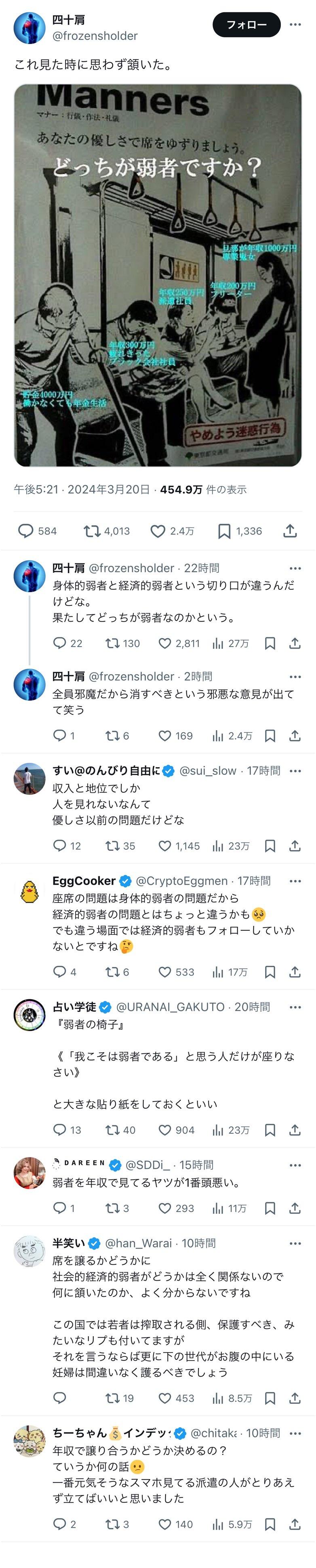The width and height of the screenshot is (316, 1568).
Task: Open すい@のんびり自由に's profile avatar
Action: click(x=29, y=778)
